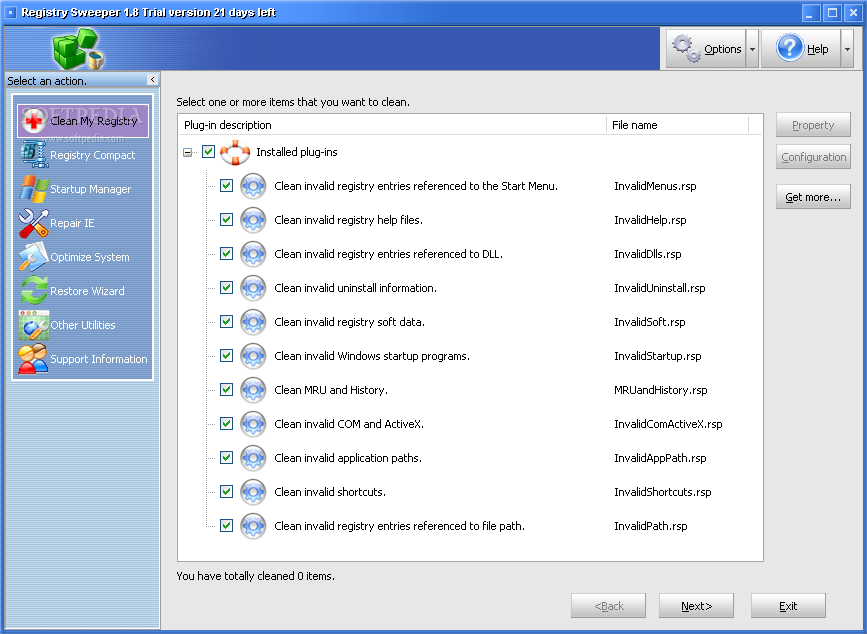This screenshot has width=867, height=634.
Task: Click the Options gears icon
Action: click(686, 48)
